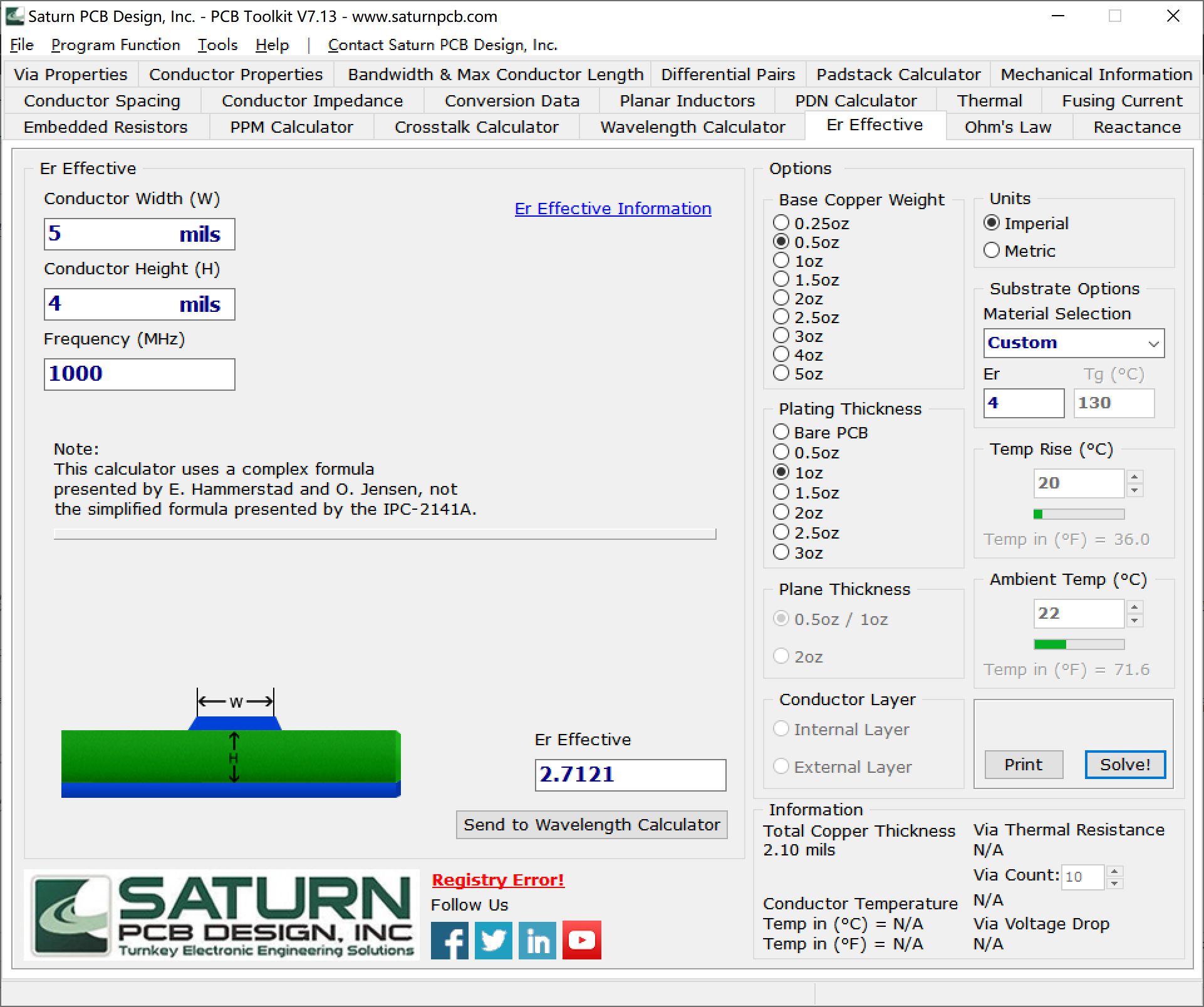Click the Twitter bird icon
This screenshot has width=1204, height=1007.
[493, 939]
